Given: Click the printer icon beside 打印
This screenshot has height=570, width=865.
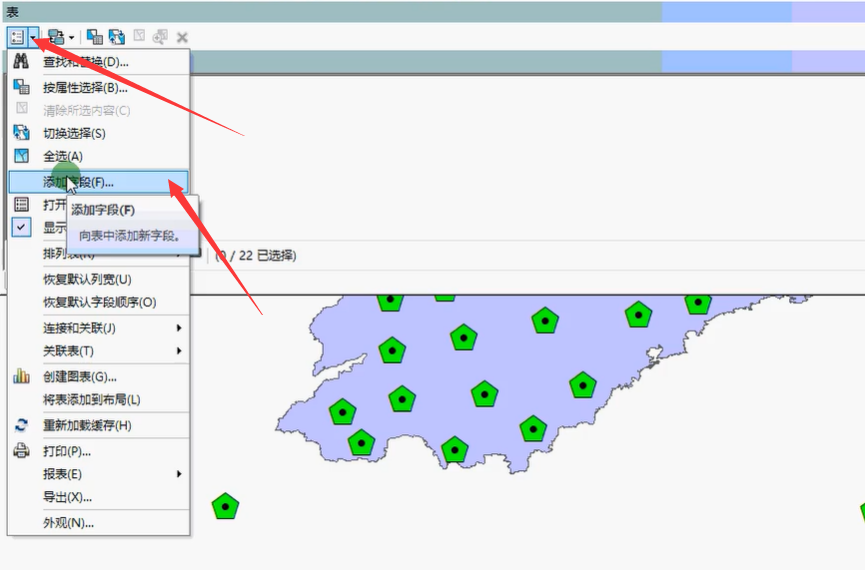Looking at the screenshot, I should tap(22, 450).
